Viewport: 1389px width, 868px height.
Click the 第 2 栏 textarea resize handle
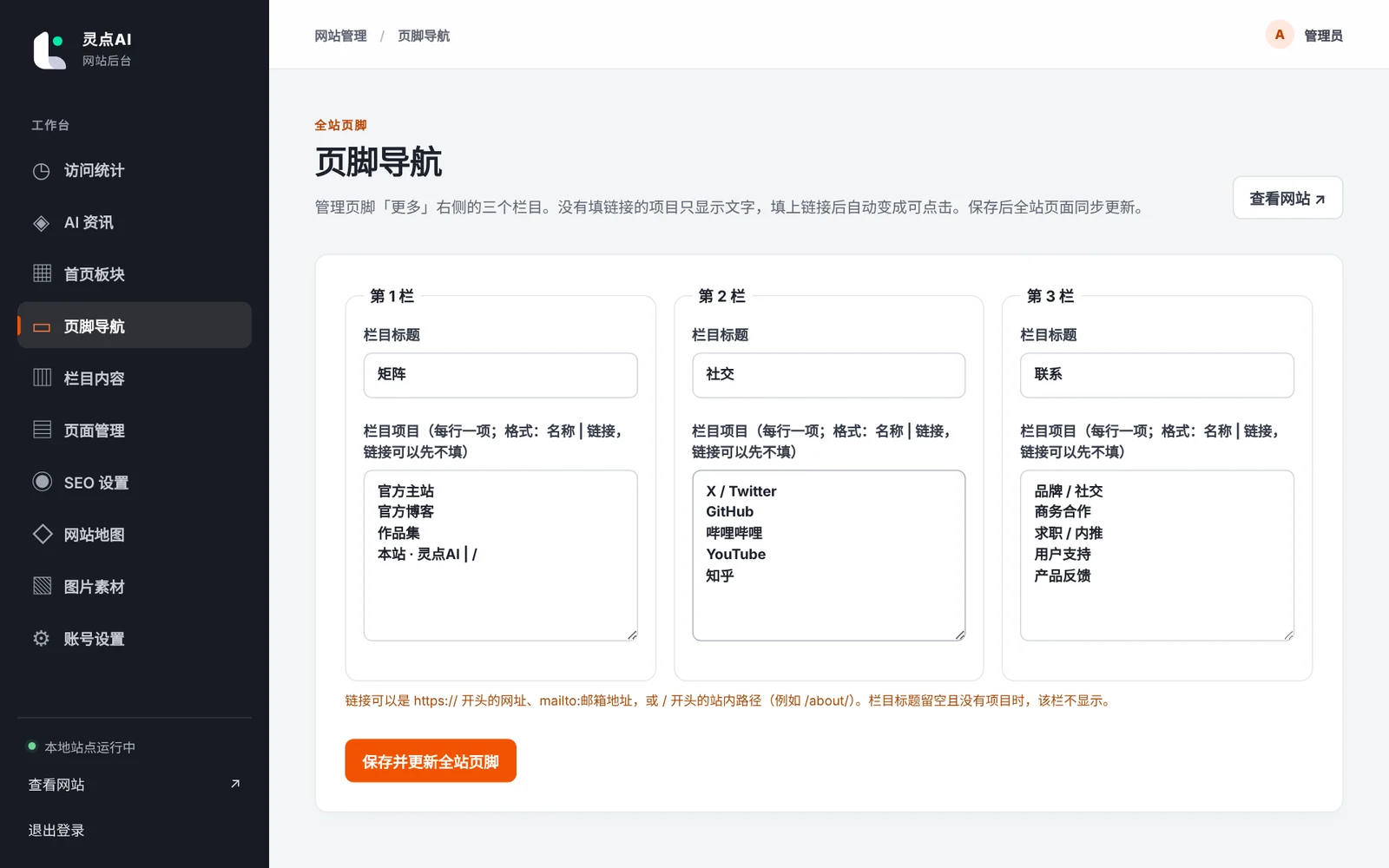[960, 635]
